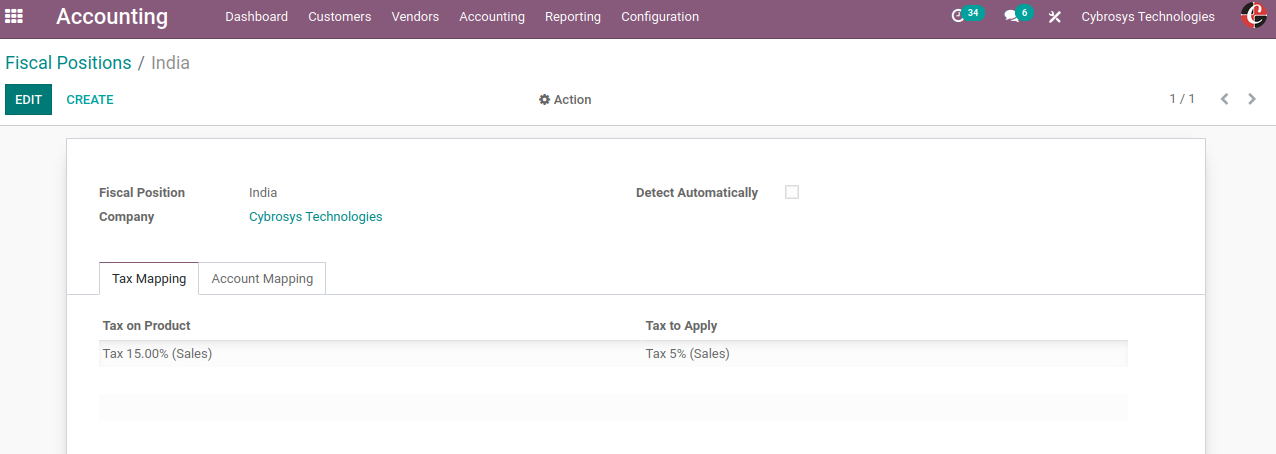Open the Reporting menu

573,17
